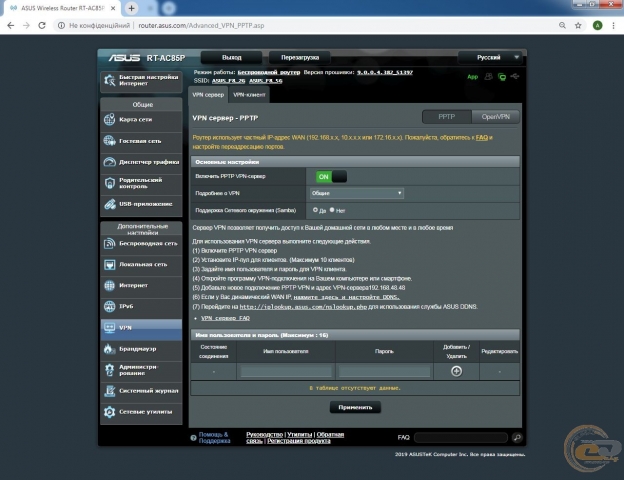Open Quick Internet Setup icon
The width and height of the screenshot is (624, 480).
(x=109, y=80)
